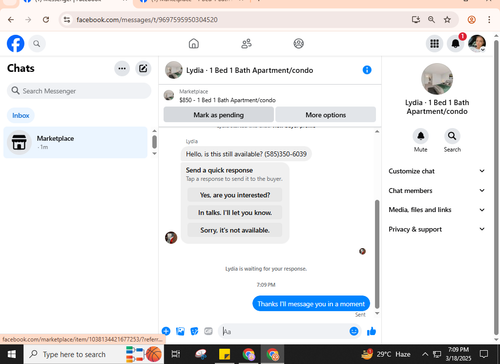Click the Facebook search magnifier icon
The image size is (500, 364).
(x=37, y=44)
